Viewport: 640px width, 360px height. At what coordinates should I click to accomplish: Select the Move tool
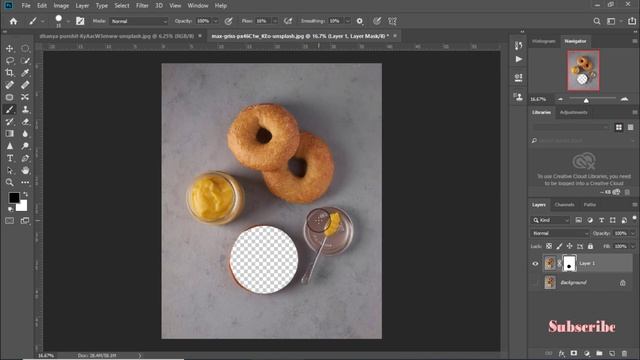coord(9,49)
